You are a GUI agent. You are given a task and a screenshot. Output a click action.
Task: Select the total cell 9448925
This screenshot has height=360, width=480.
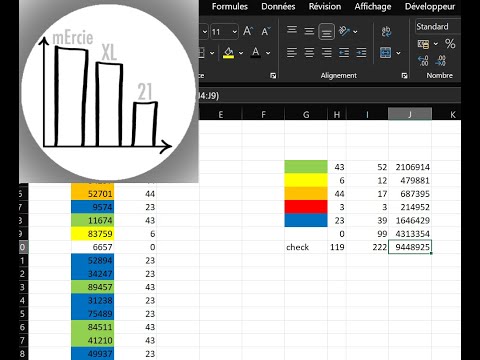click(410, 247)
